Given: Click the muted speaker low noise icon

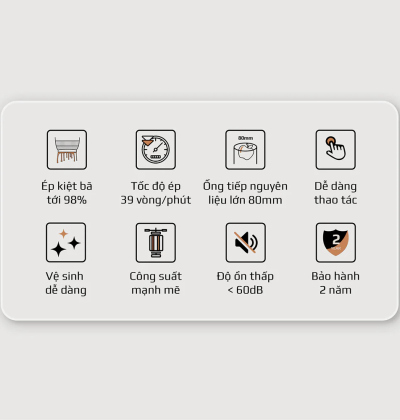Looking at the screenshot, I should (246, 243).
